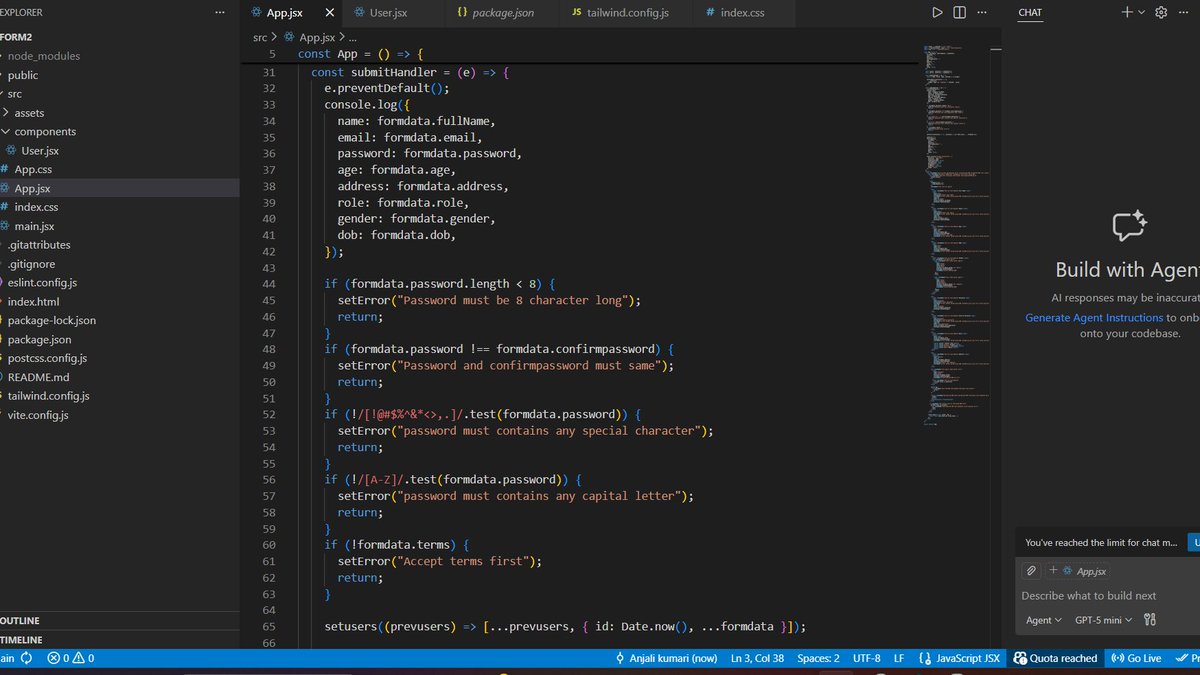1200x675 pixels.
Task: Open .gitignore file
Action: [32, 264]
